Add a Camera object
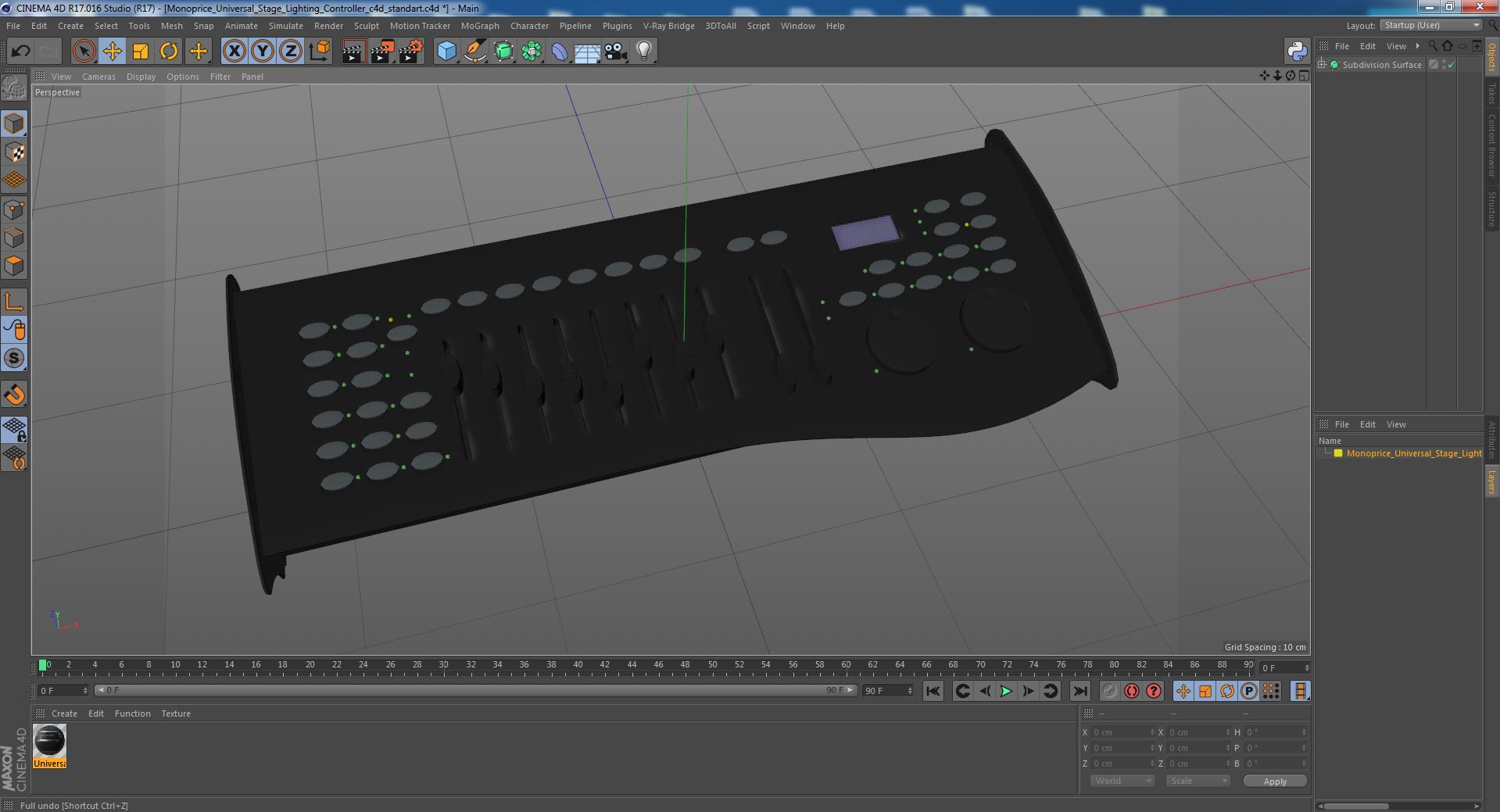 [x=615, y=52]
